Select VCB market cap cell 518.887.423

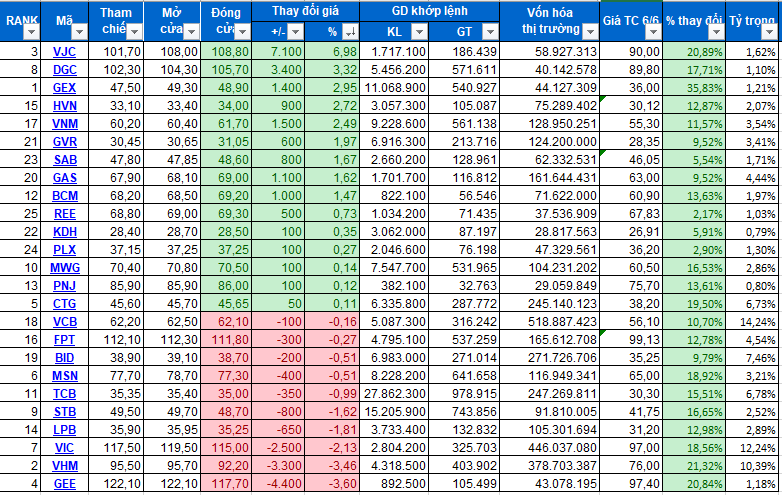(549, 322)
